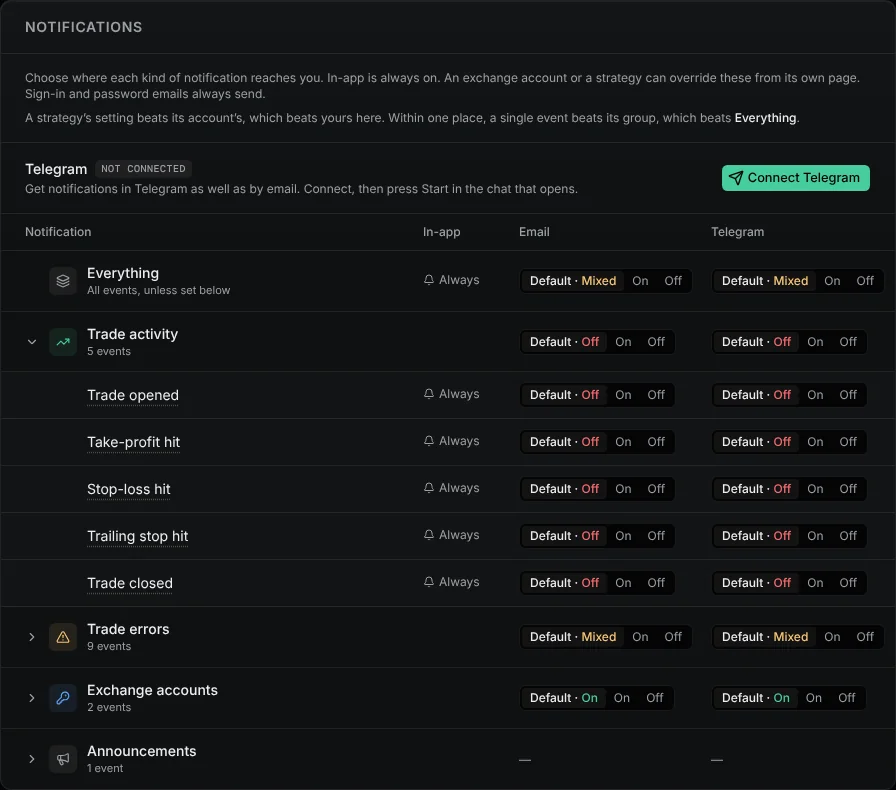Viewport: 896px width, 790px height.
Task: Set Everything email to Off
Action: (673, 281)
